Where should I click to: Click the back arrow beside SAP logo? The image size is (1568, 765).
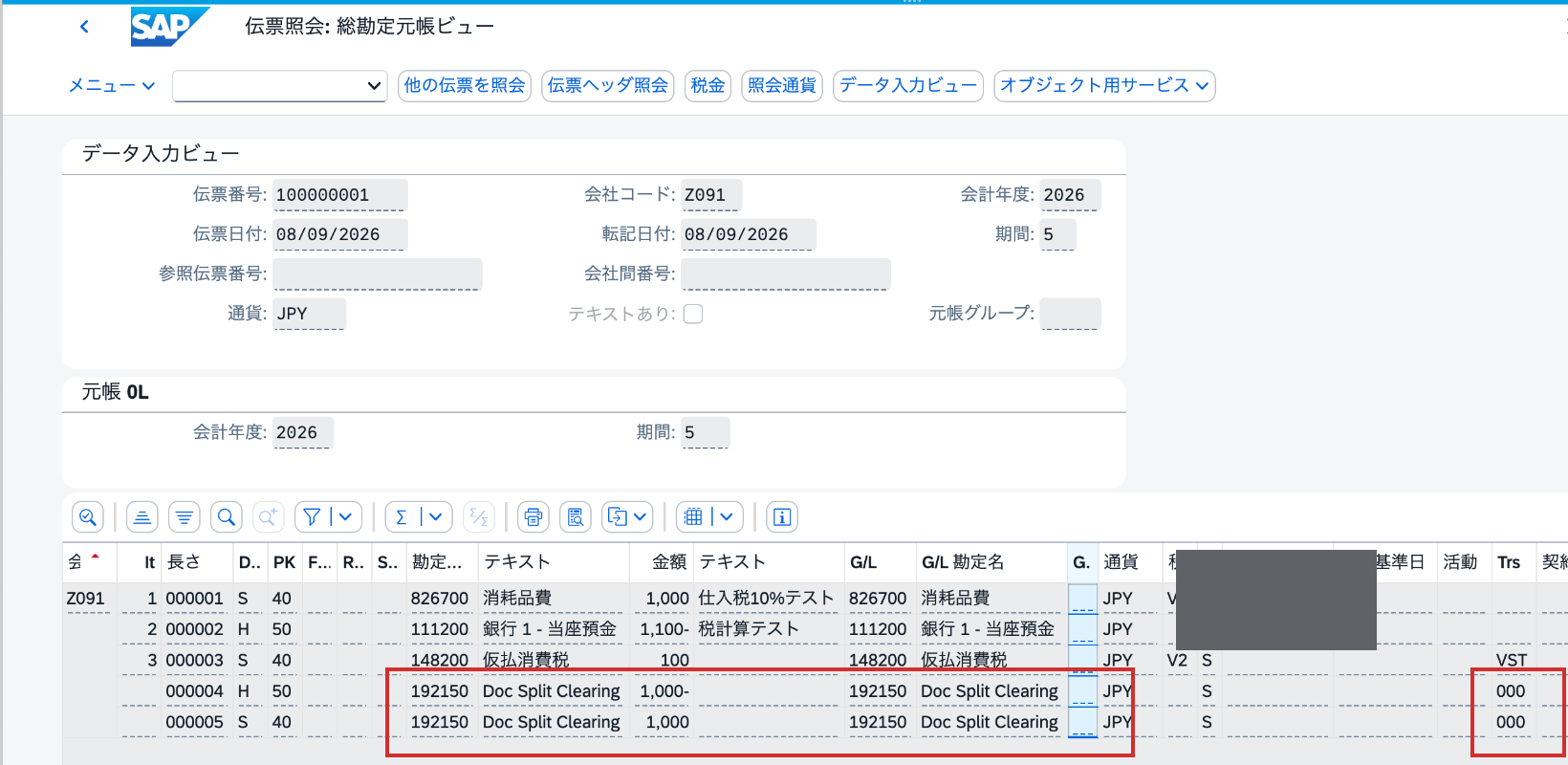tap(84, 27)
